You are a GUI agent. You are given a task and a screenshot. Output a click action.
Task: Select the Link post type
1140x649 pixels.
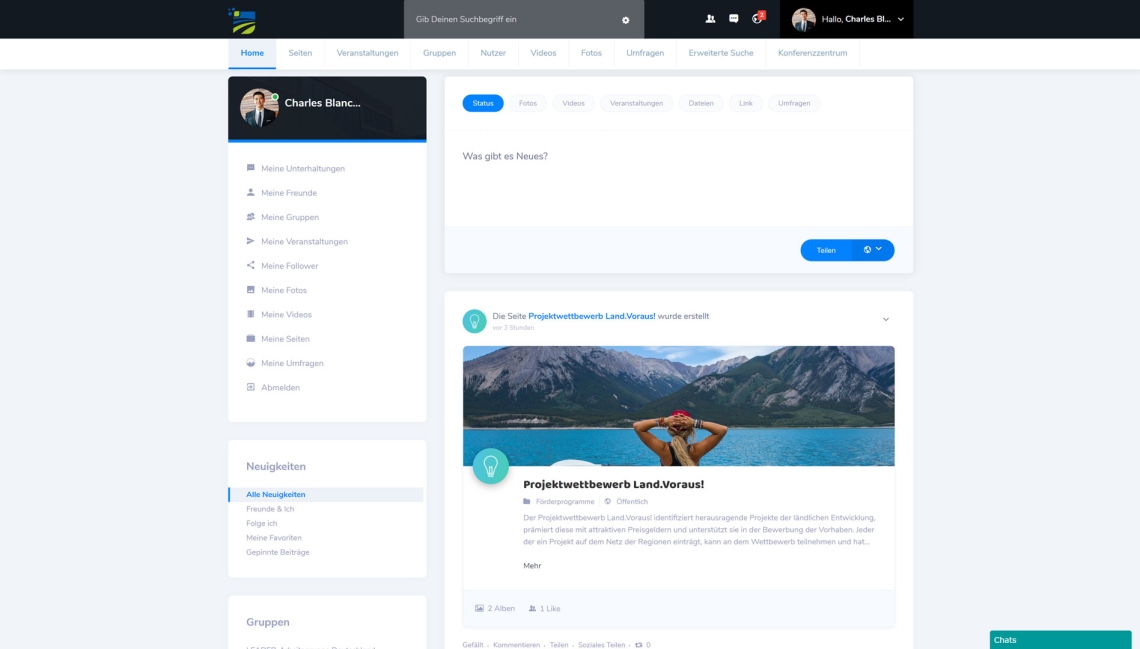(x=746, y=103)
